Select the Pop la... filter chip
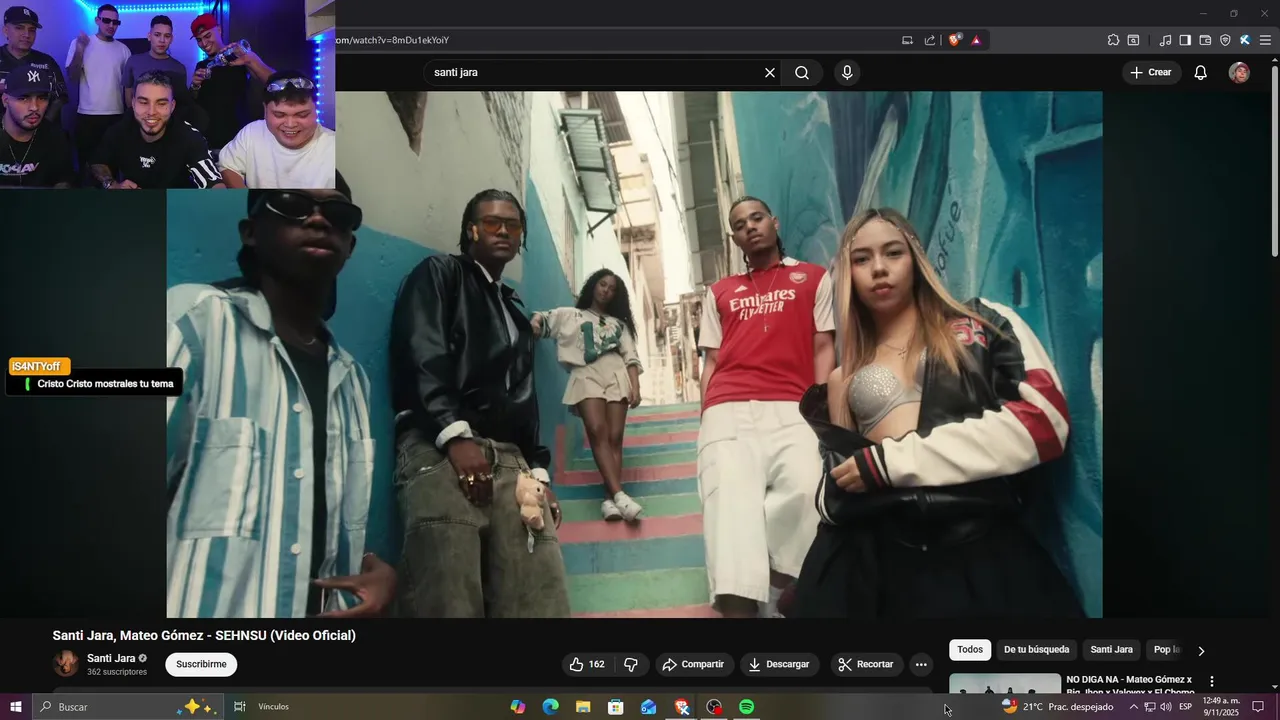The height and width of the screenshot is (720, 1280). click(1166, 650)
